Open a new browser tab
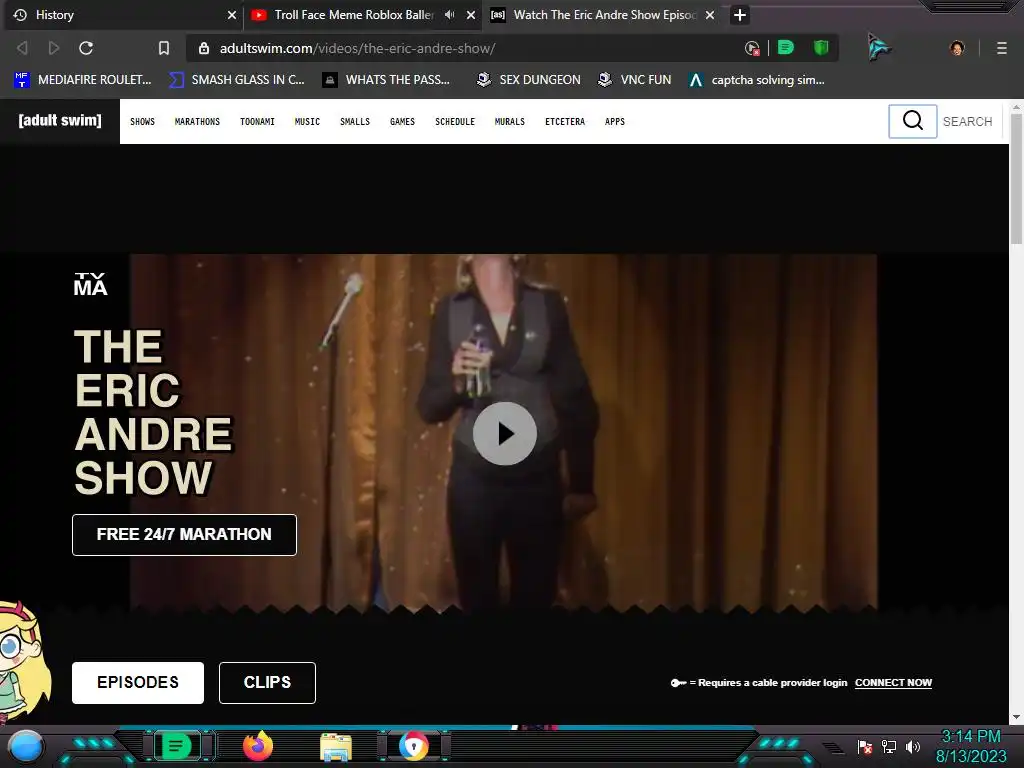Screen dimensions: 1024x768 740,14
